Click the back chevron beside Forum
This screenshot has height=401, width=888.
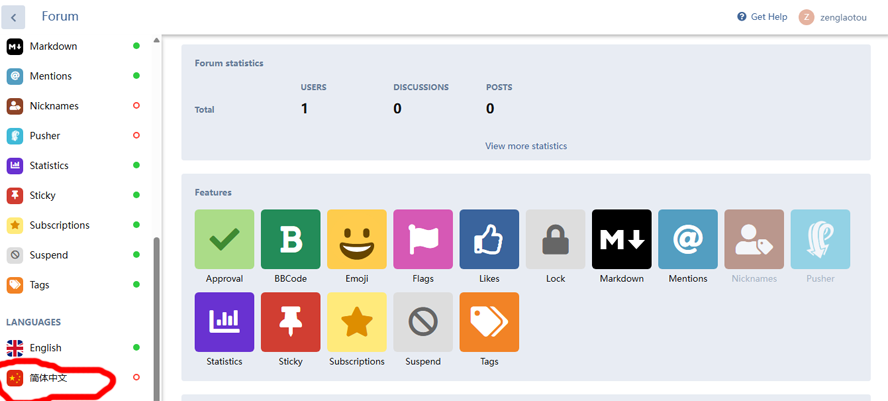[14, 17]
